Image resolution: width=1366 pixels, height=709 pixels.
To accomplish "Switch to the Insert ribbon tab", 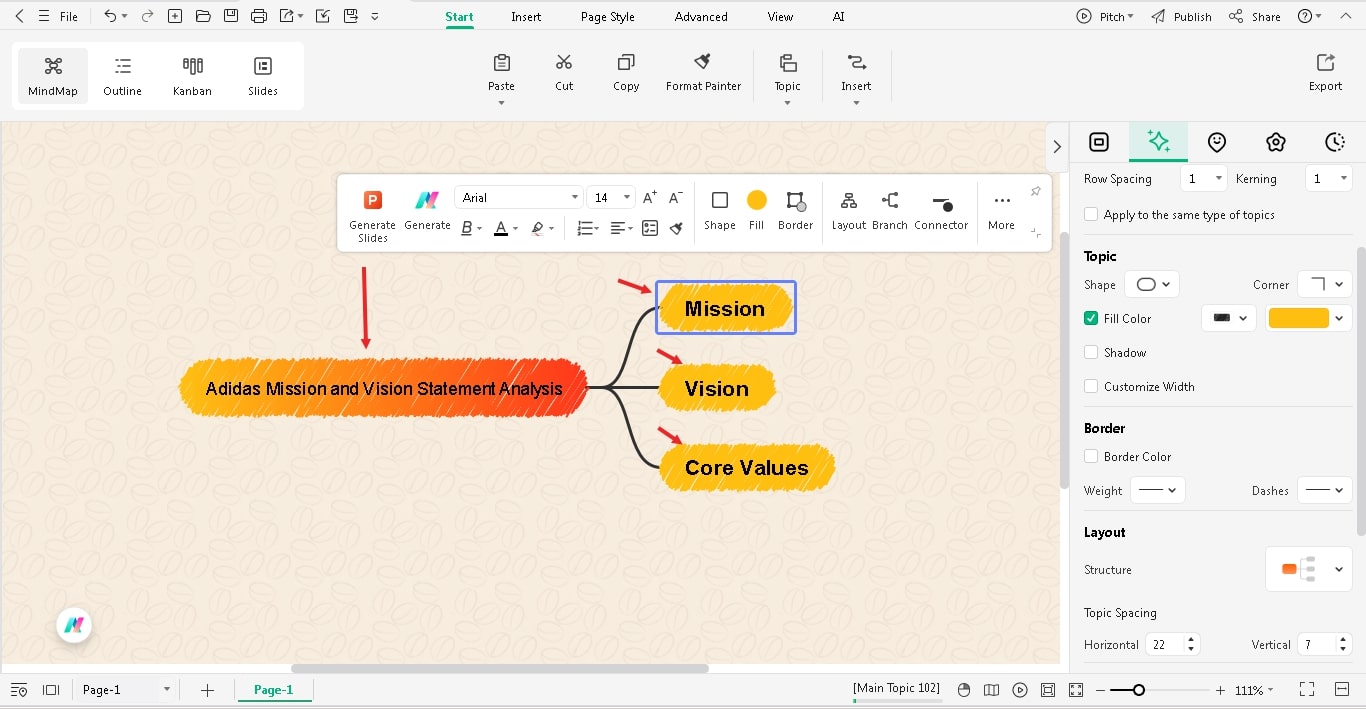I will point(526,17).
